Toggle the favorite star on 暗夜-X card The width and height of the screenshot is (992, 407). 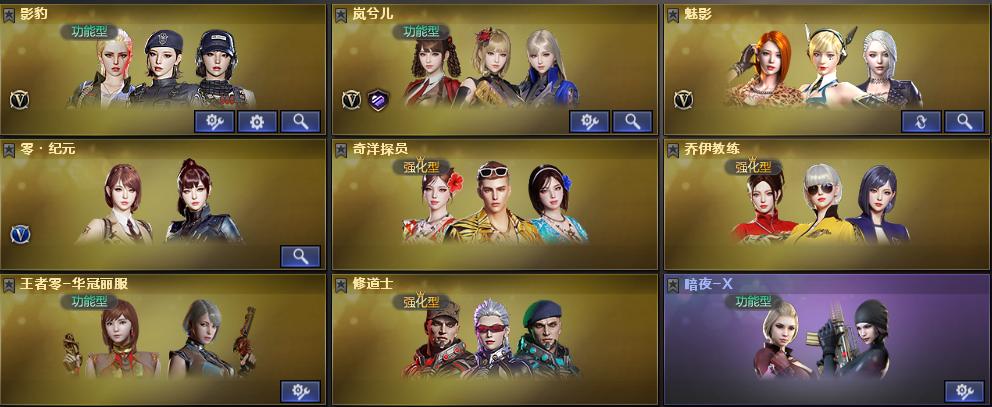(x=673, y=285)
